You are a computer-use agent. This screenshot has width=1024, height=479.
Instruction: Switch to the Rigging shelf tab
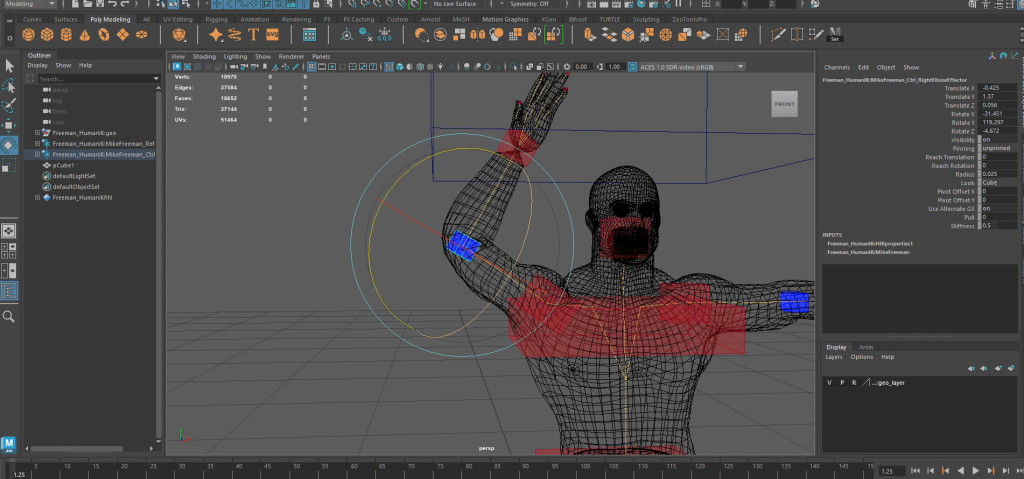click(x=216, y=18)
